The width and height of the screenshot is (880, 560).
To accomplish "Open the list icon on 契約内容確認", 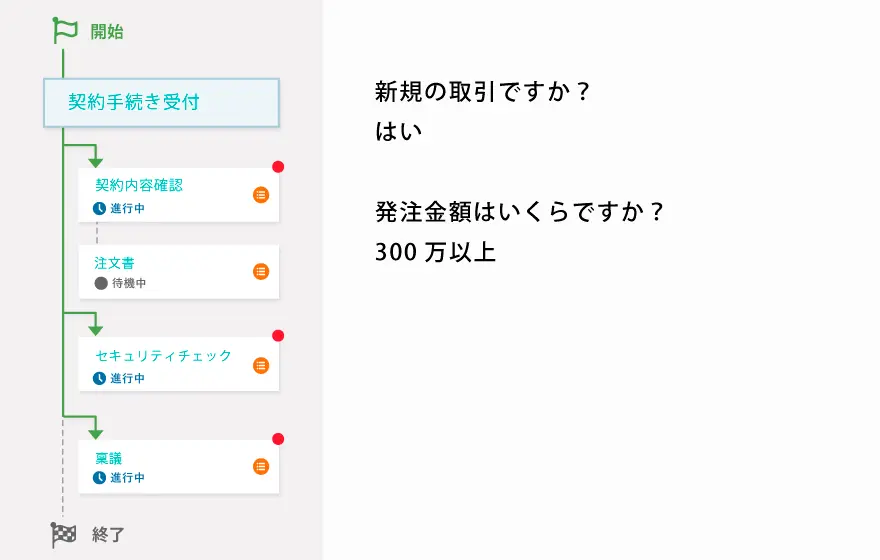I will 261,195.
